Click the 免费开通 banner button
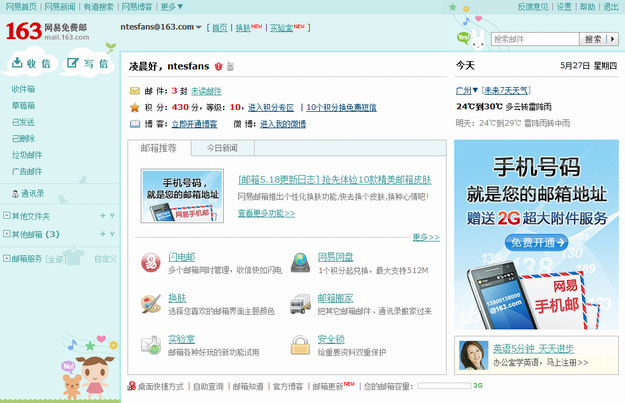The height and width of the screenshot is (403, 625). (x=536, y=242)
